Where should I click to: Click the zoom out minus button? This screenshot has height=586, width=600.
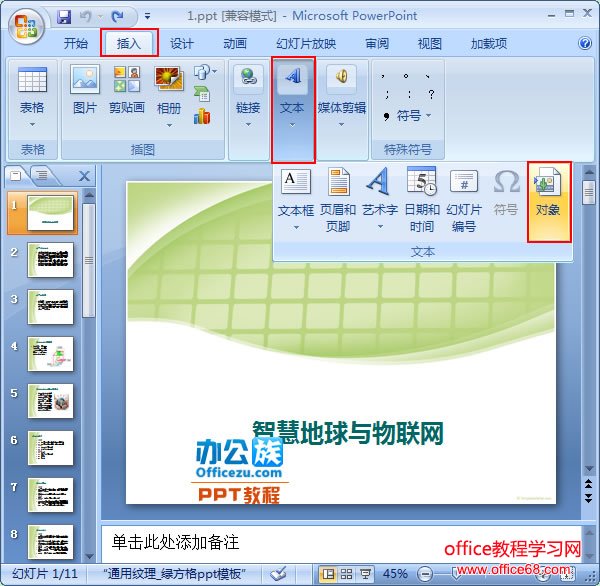click(425, 574)
